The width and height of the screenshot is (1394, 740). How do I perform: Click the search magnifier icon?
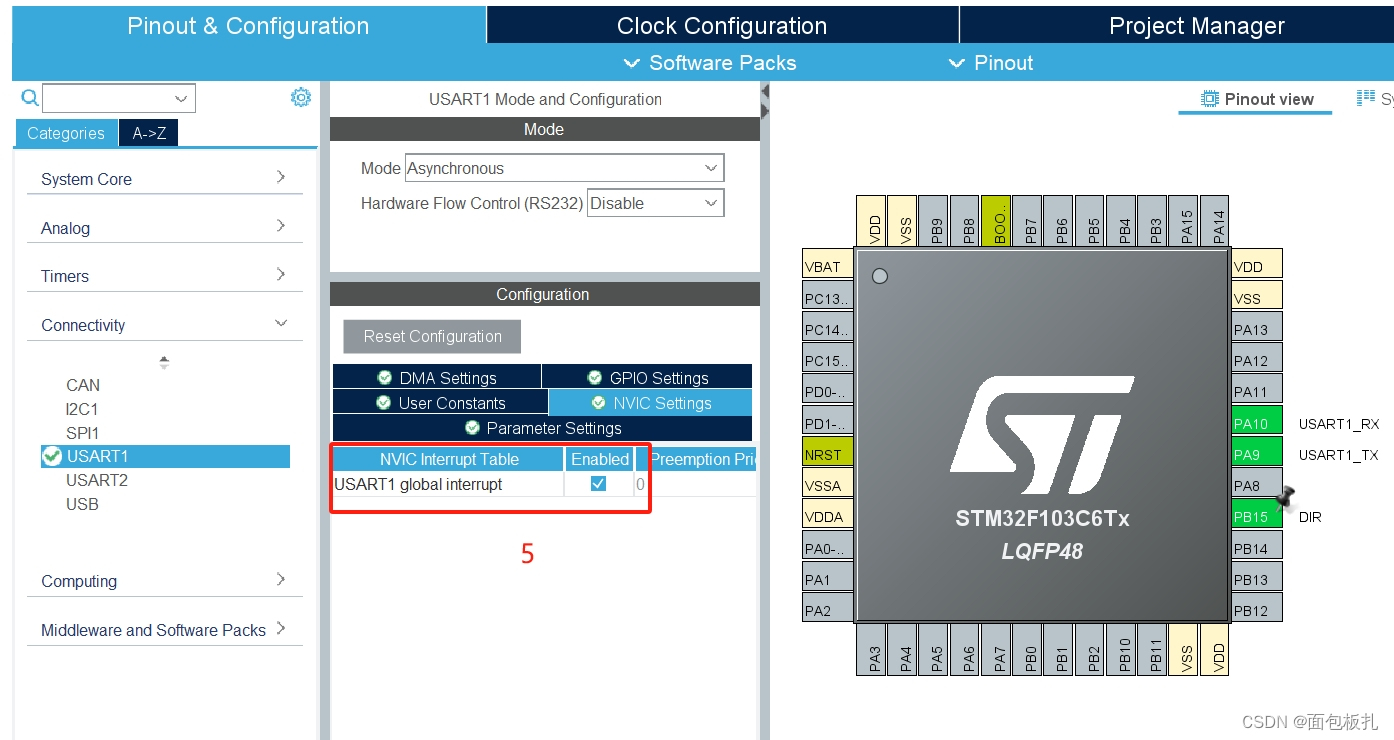tap(30, 98)
